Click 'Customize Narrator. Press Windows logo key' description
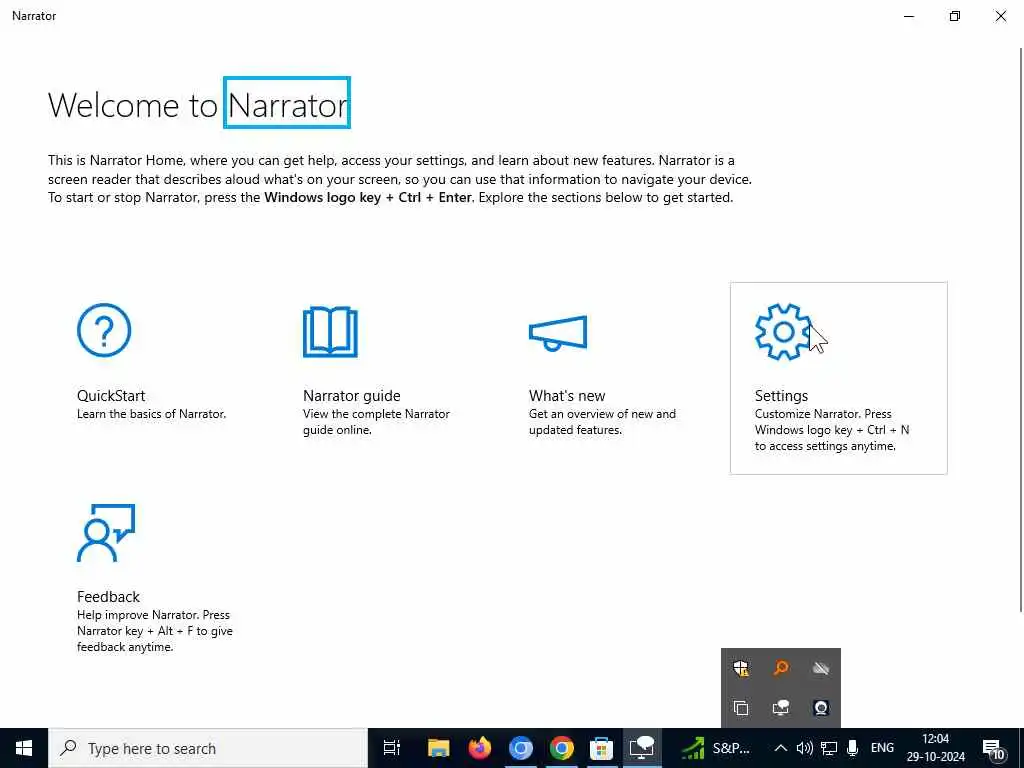Viewport: 1024px width, 768px height. 832,430
